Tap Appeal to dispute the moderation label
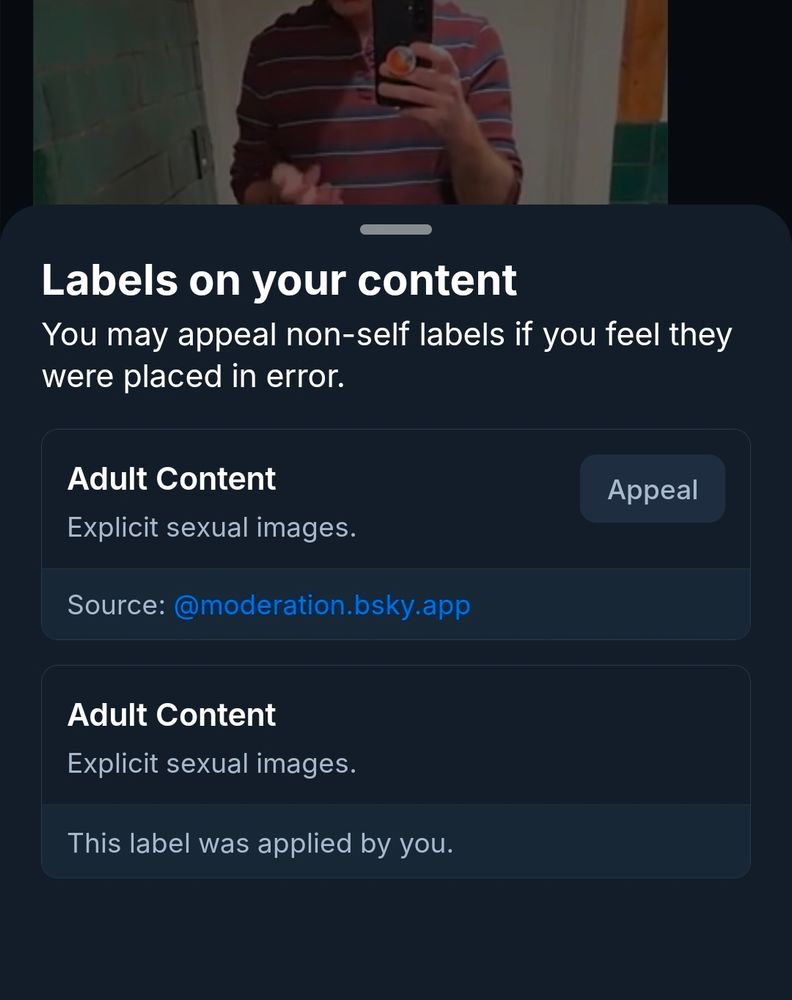 [652, 489]
